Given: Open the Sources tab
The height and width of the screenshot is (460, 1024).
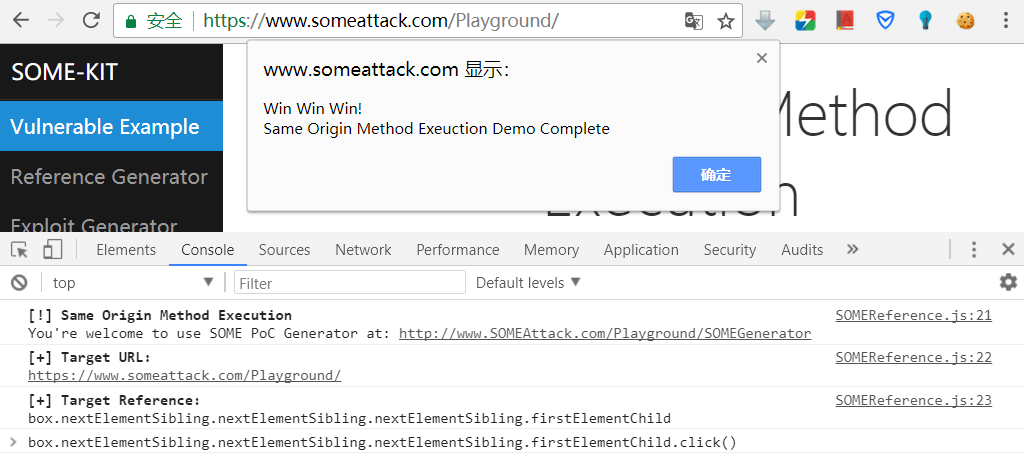Looking at the screenshot, I should (x=284, y=250).
